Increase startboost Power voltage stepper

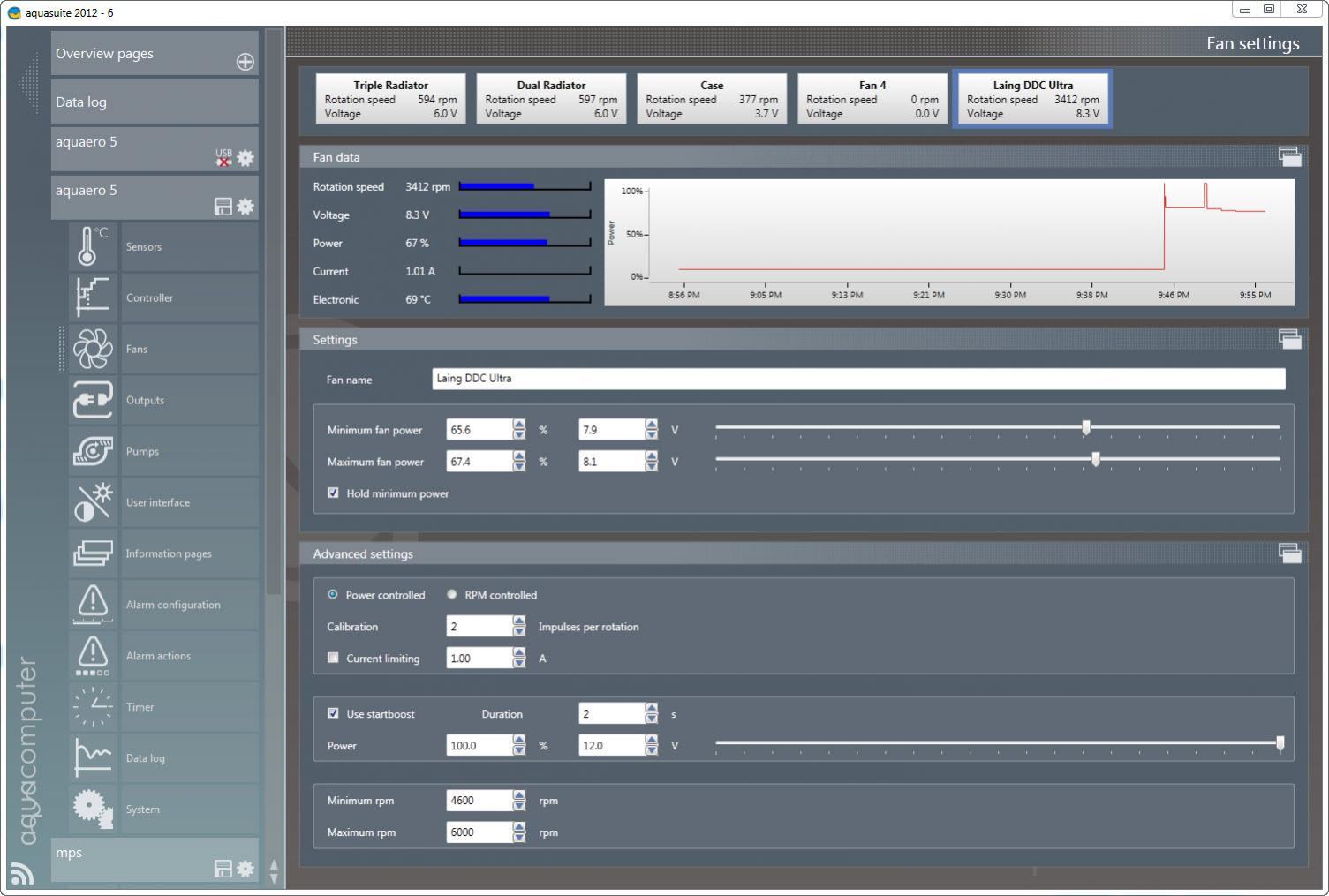(x=652, y=741)
